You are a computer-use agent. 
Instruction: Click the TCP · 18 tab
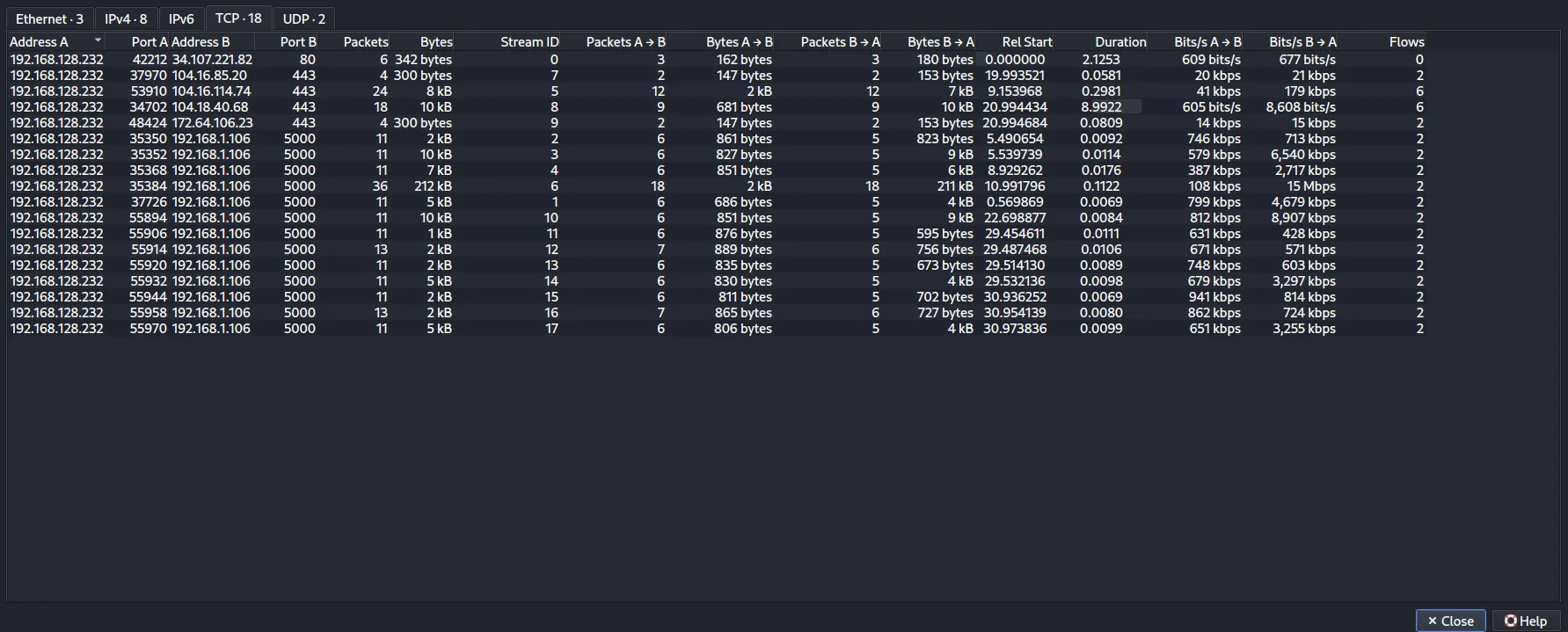click(238, 18)
